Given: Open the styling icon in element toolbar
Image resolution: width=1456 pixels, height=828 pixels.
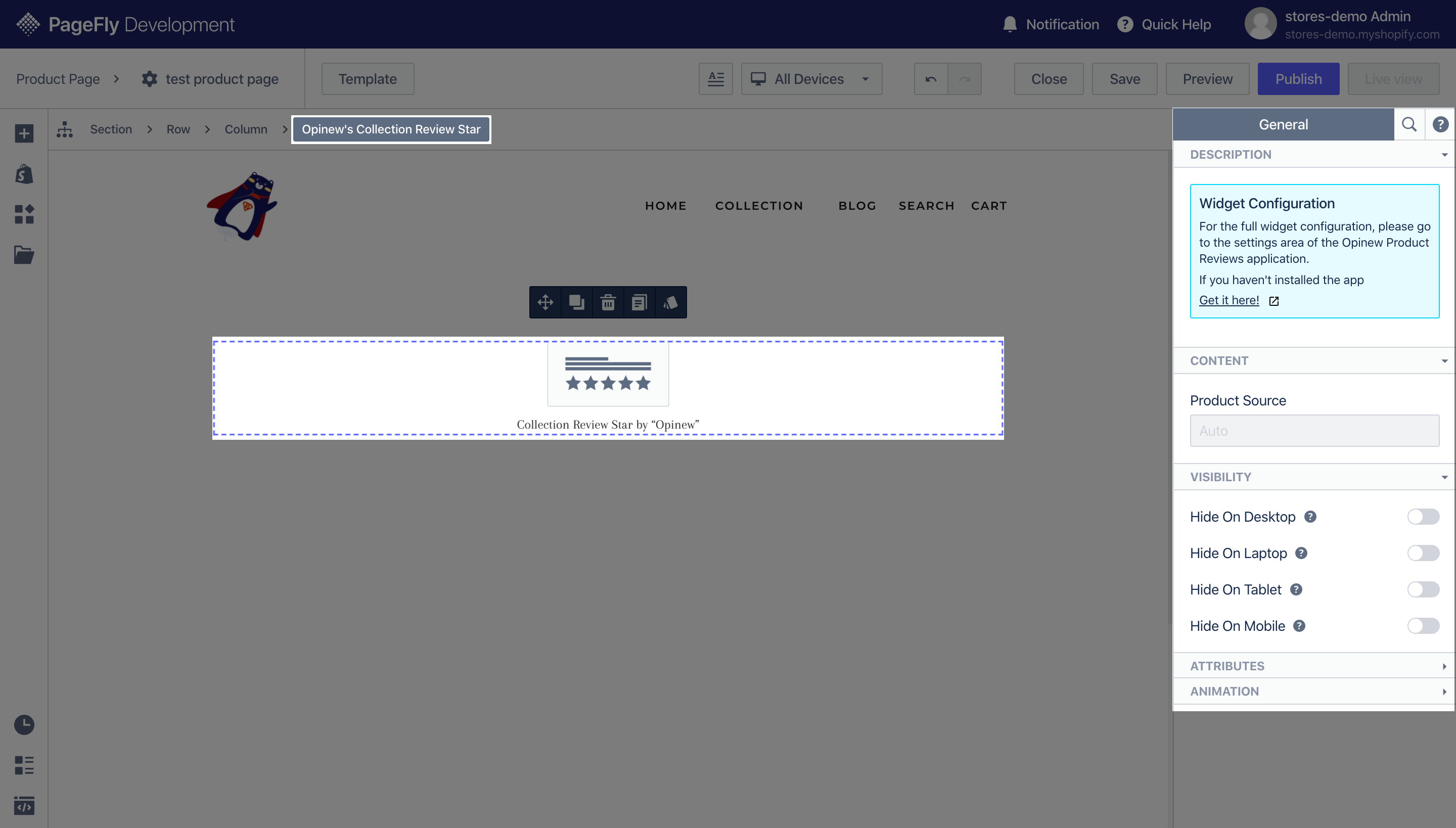Looking at the screenshot, I should (670, 302).
